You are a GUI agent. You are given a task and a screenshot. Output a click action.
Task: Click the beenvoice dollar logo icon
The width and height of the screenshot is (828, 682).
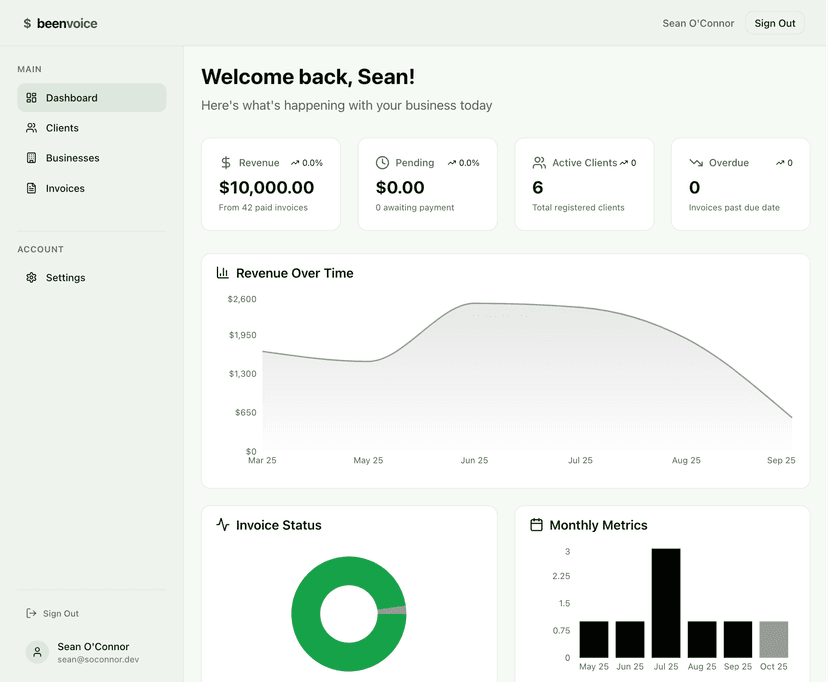click(x=26, y=22)
